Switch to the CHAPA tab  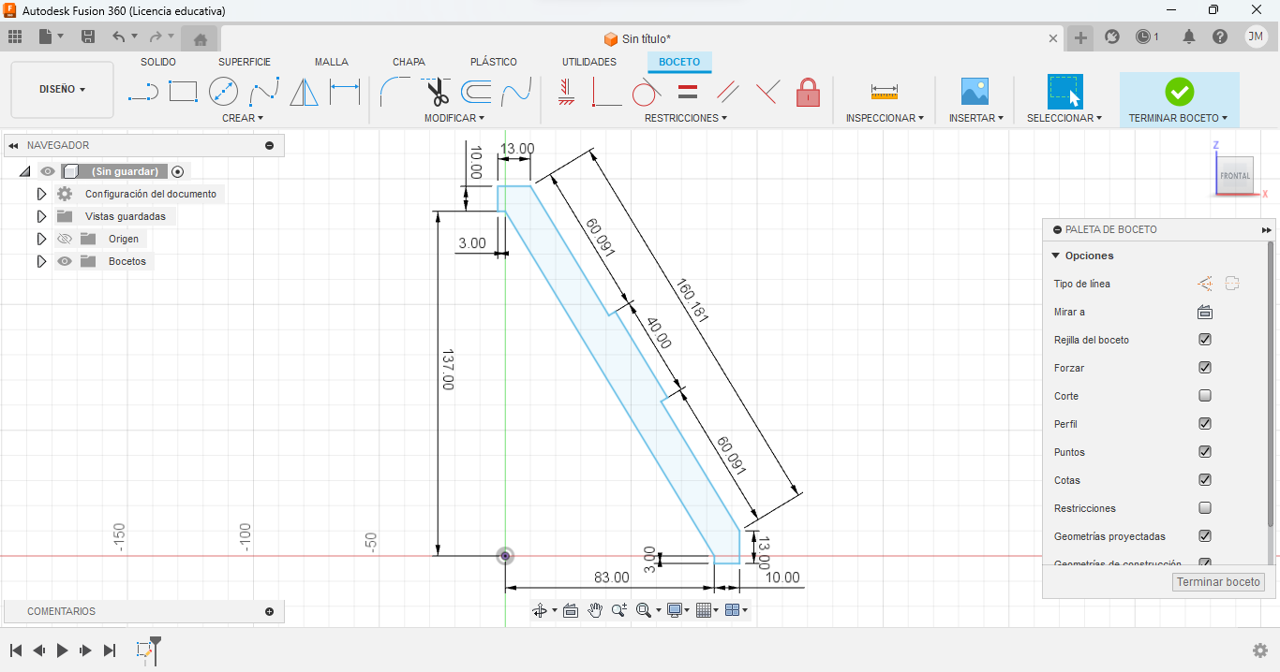[409, 62]
